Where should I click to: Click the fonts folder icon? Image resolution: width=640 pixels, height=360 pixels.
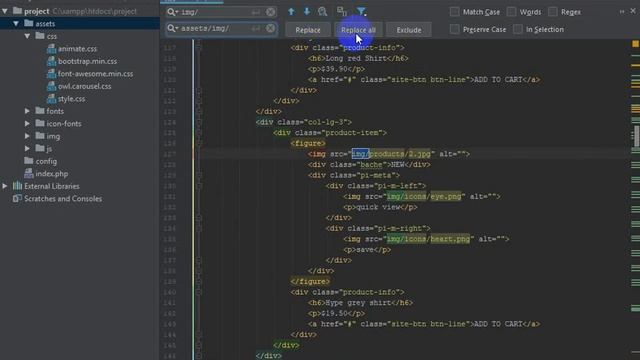40,111
